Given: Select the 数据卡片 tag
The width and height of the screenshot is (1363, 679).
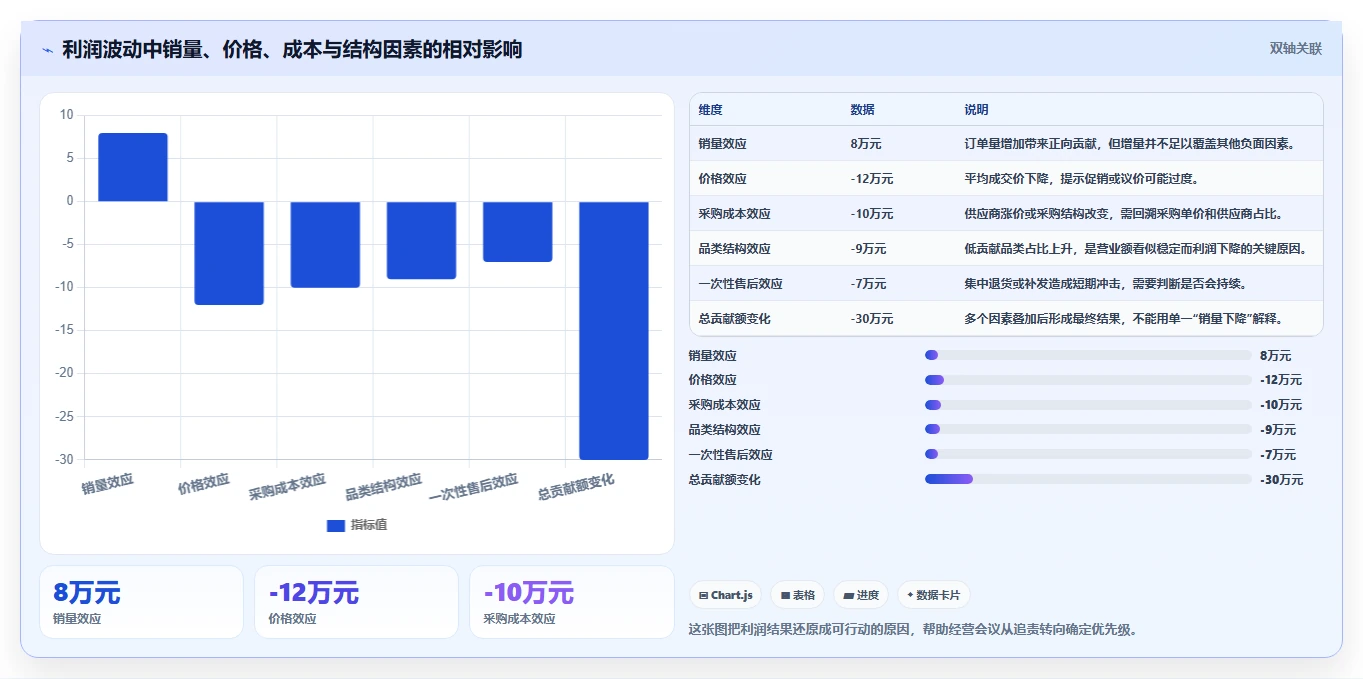Looking at the screenshot, I should 933,595.
